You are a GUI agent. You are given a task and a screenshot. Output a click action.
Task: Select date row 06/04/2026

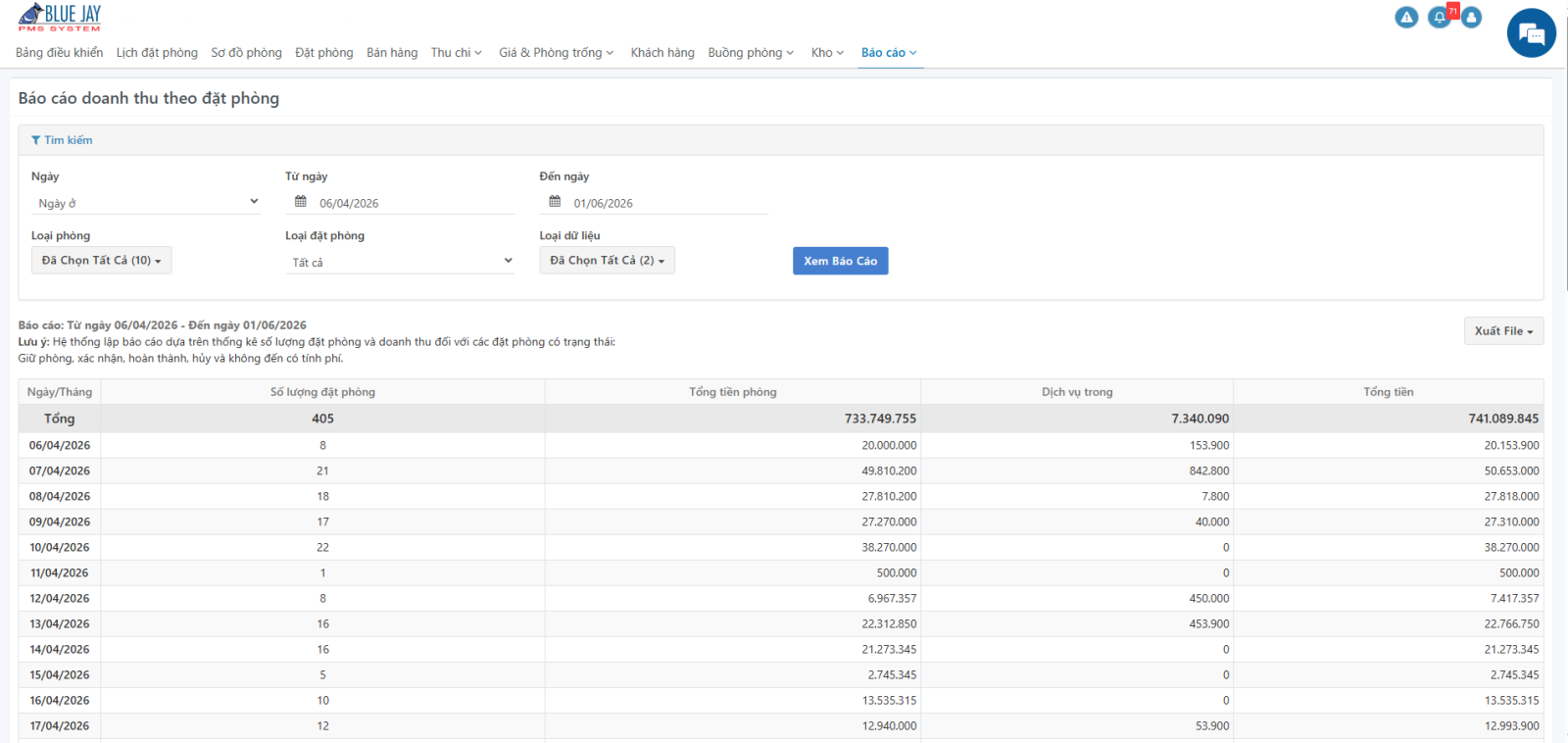[x=781, y=445]
